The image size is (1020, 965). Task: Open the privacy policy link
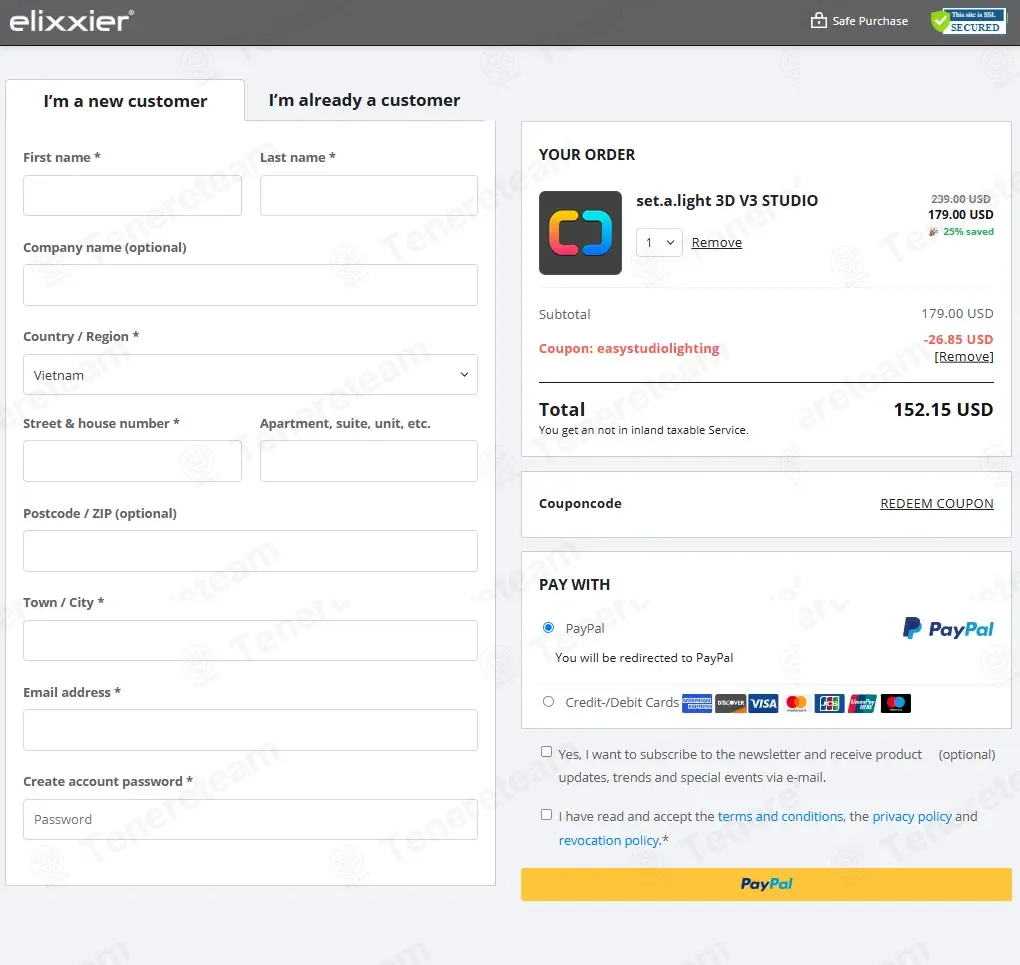point(912,817)
